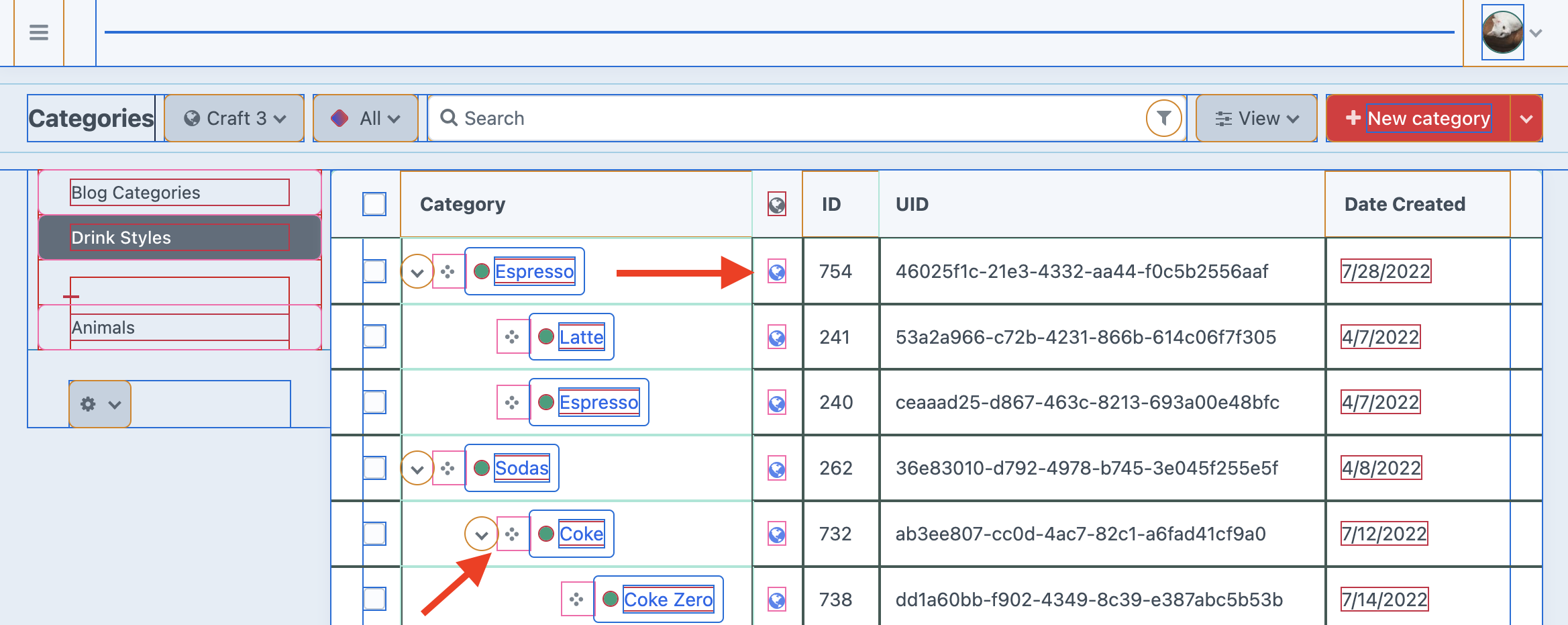Select Animals group in sidebar
Image resolution: width=1568 pixels, height=625 pixels.
(x=180, y=328)
